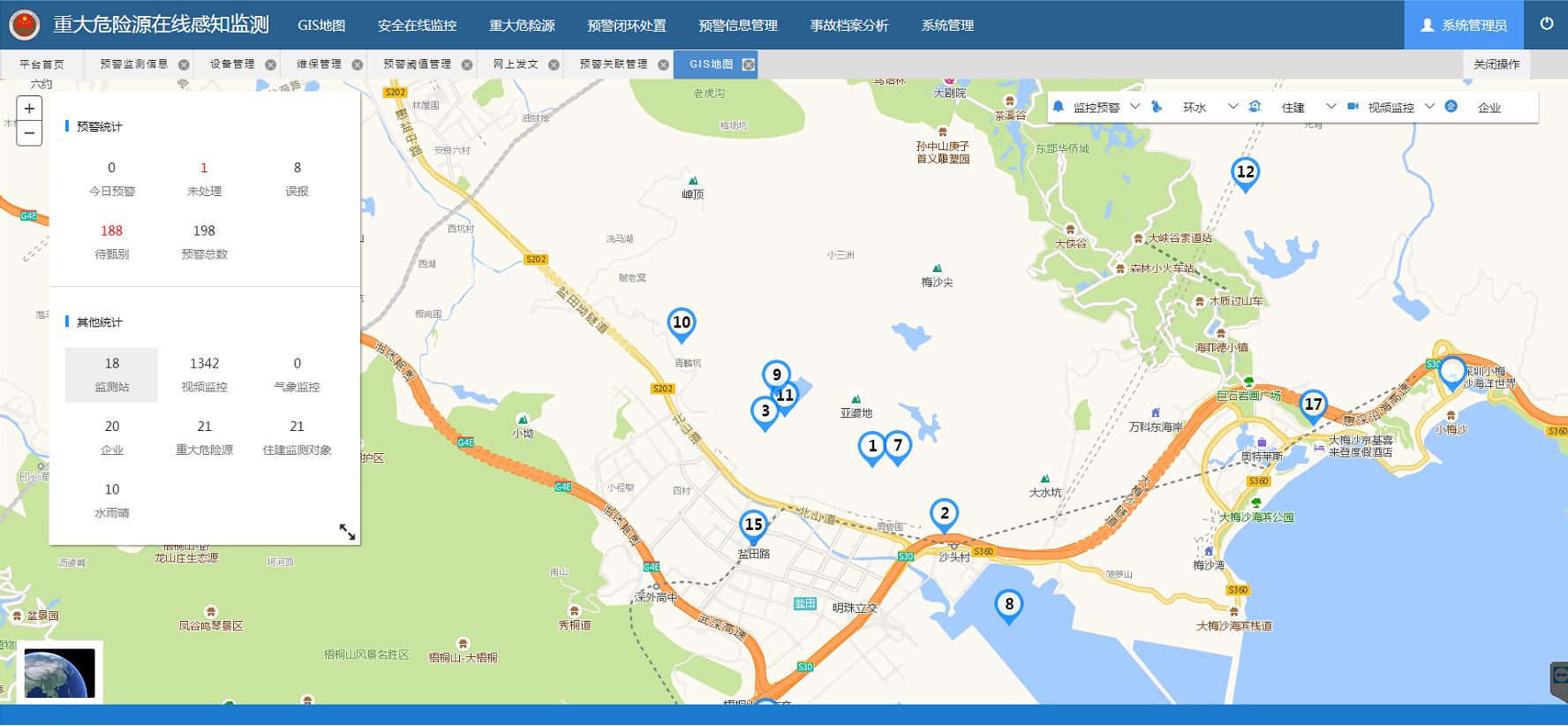Click the camera icon beside 视频监控
Screen dimensions: 1568x726
pos(1353,107)
